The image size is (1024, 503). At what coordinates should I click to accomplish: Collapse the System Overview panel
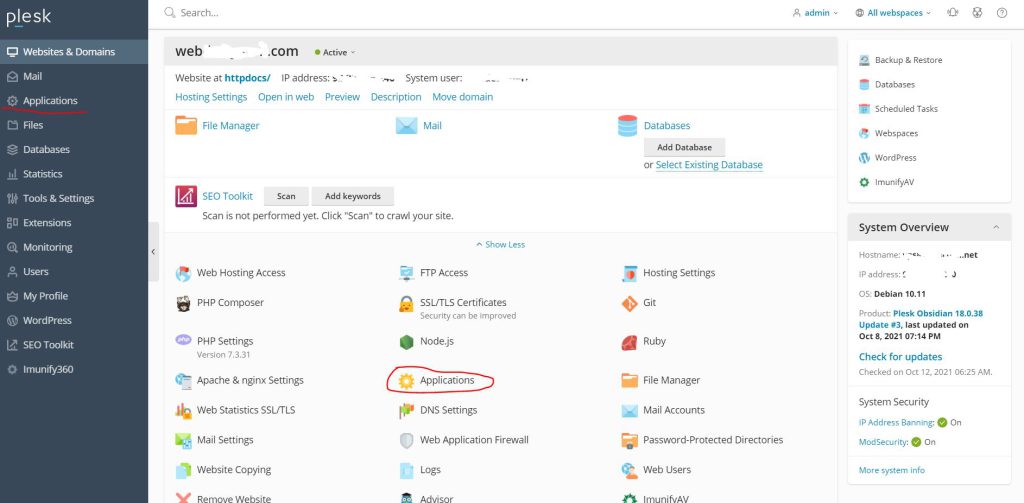(996, 227)
